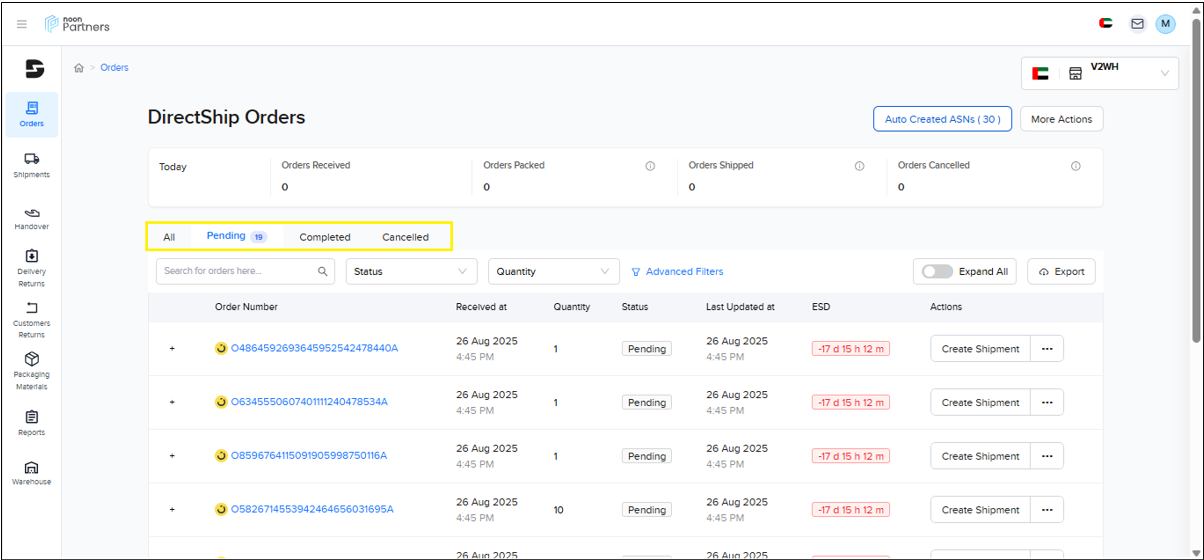Image resolution: width=1204 pixels, height=560 pixels.
Task: Click info icon beside Orders Shipped
Action: coord(859,166)
